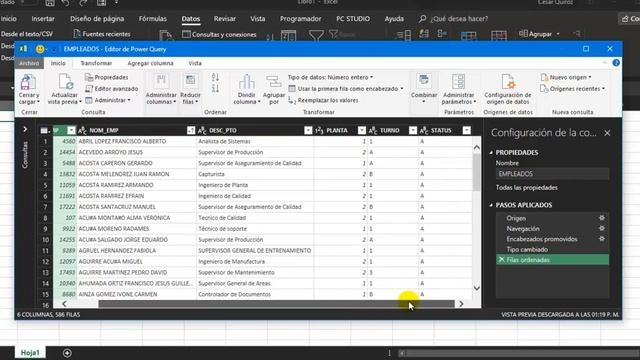Screen dimensions: 640x360
Task: Click the Agrupar button in Excel ribbon
Action: 540,34
